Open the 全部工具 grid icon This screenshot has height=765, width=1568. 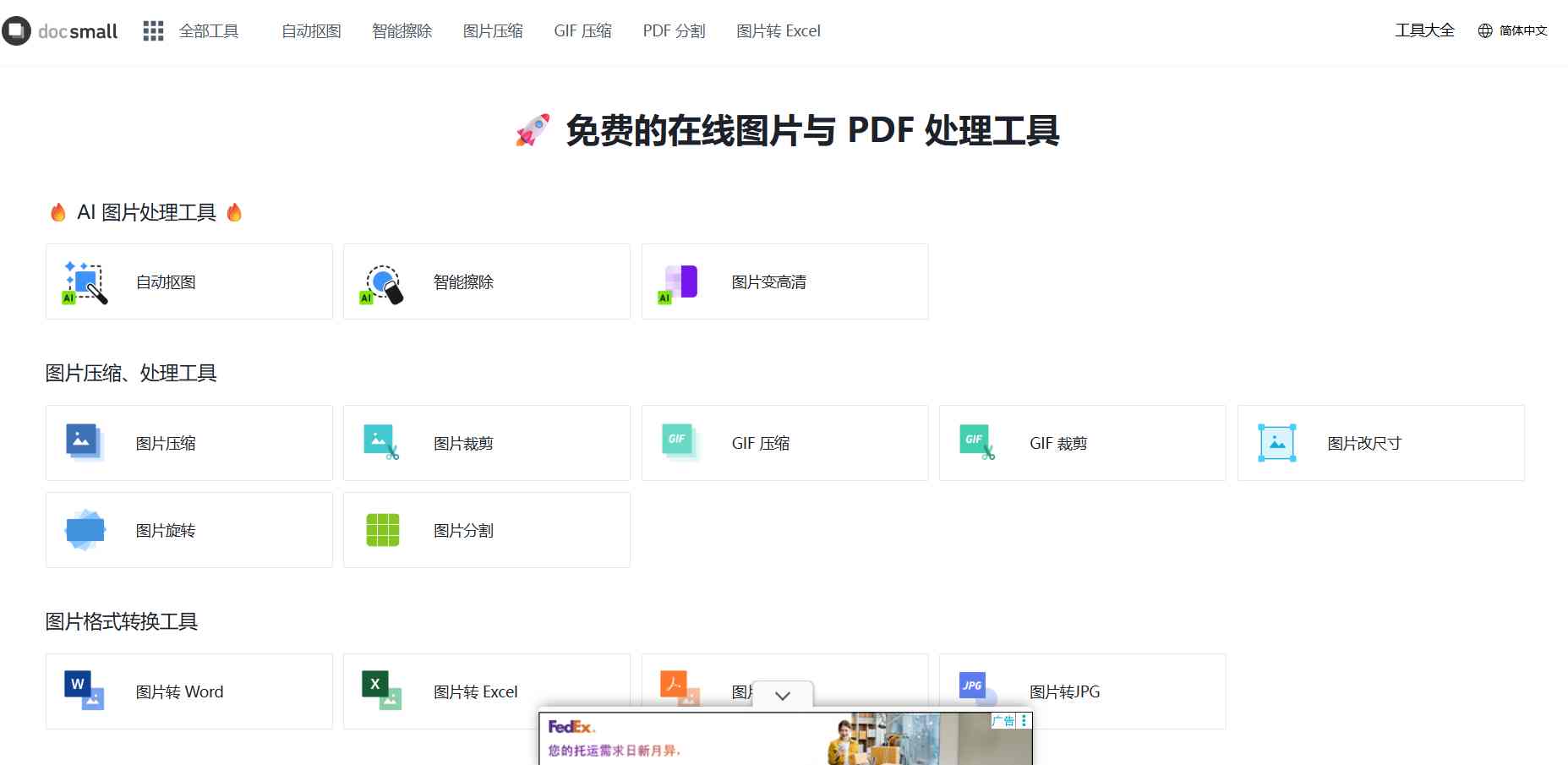153,31
